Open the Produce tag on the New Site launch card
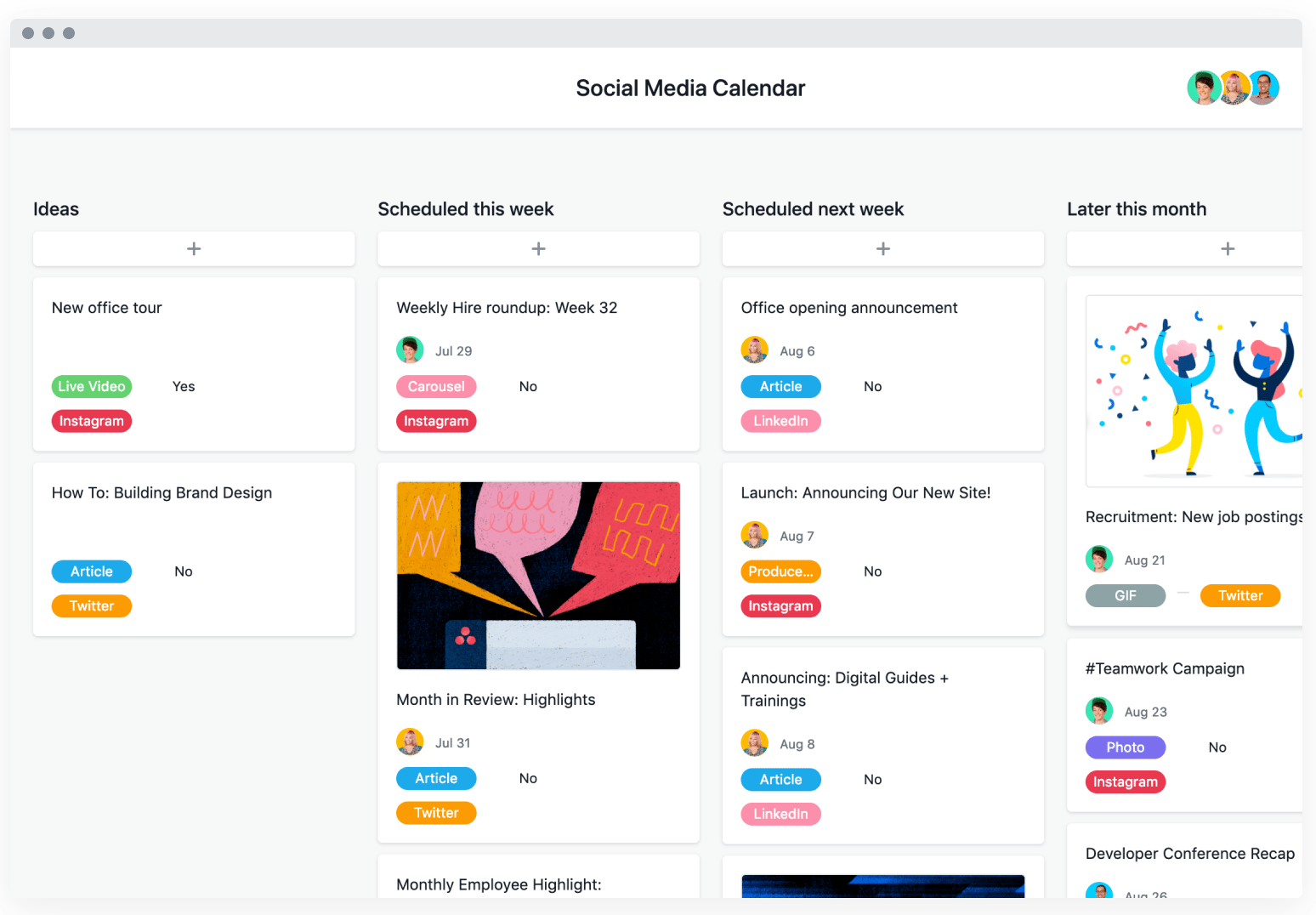1316x915 pixels. [780, 571]
